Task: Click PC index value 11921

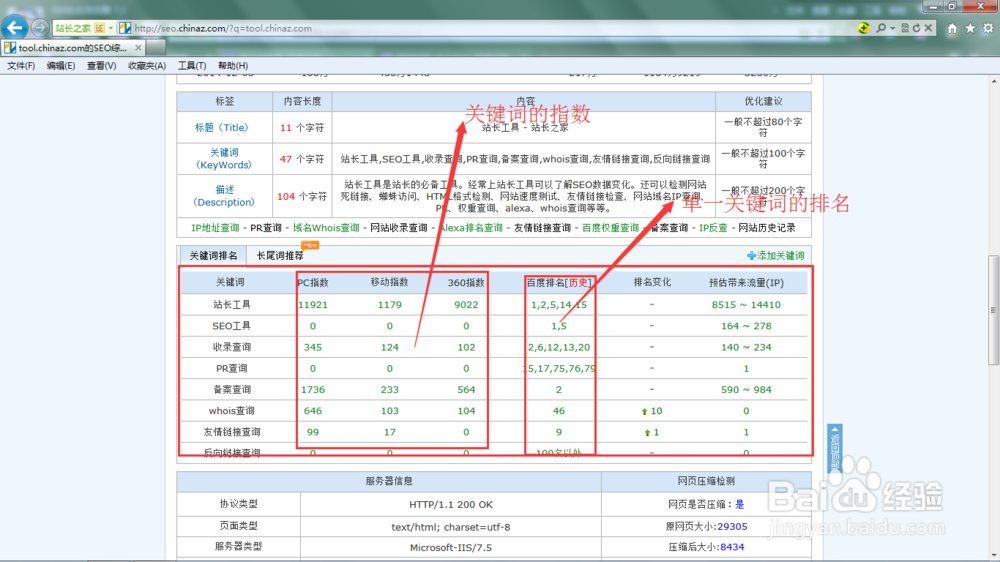Action: 312,305
